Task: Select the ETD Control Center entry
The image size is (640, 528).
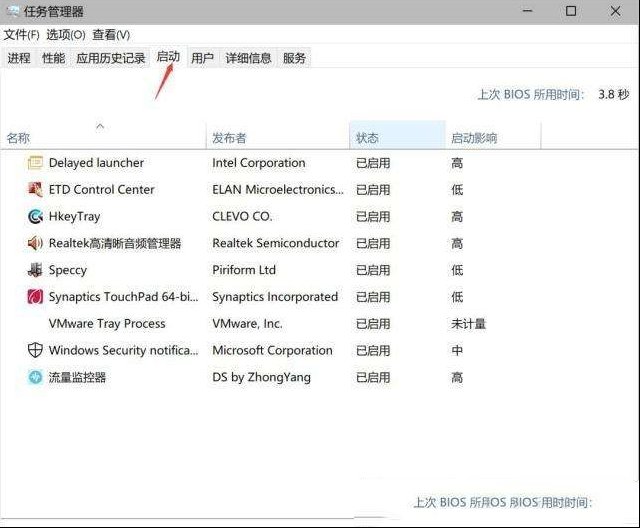Action: [x=101, y=190]
